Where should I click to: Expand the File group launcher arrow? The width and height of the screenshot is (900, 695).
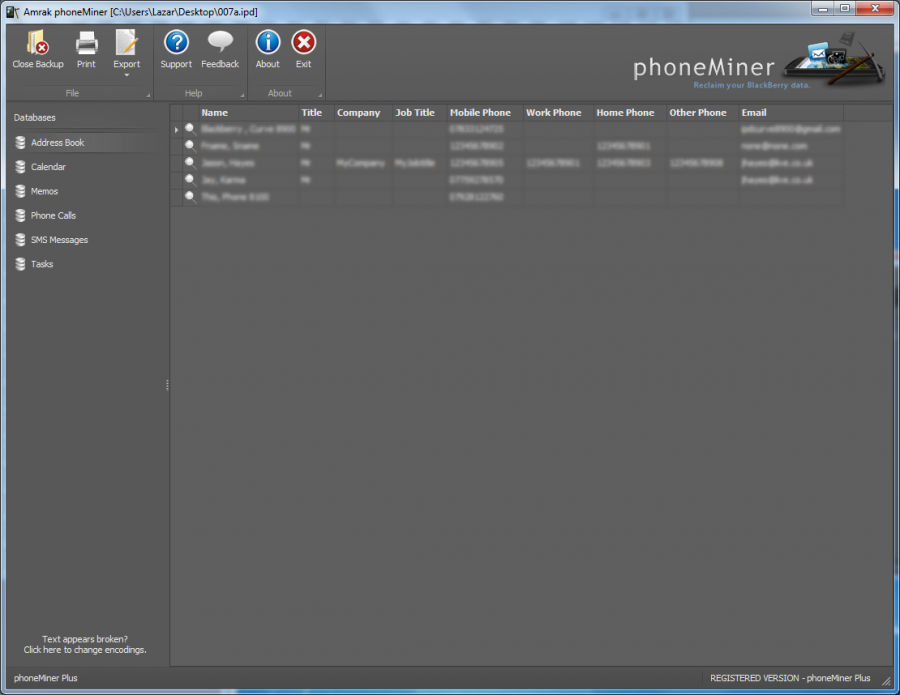point(148,95)
